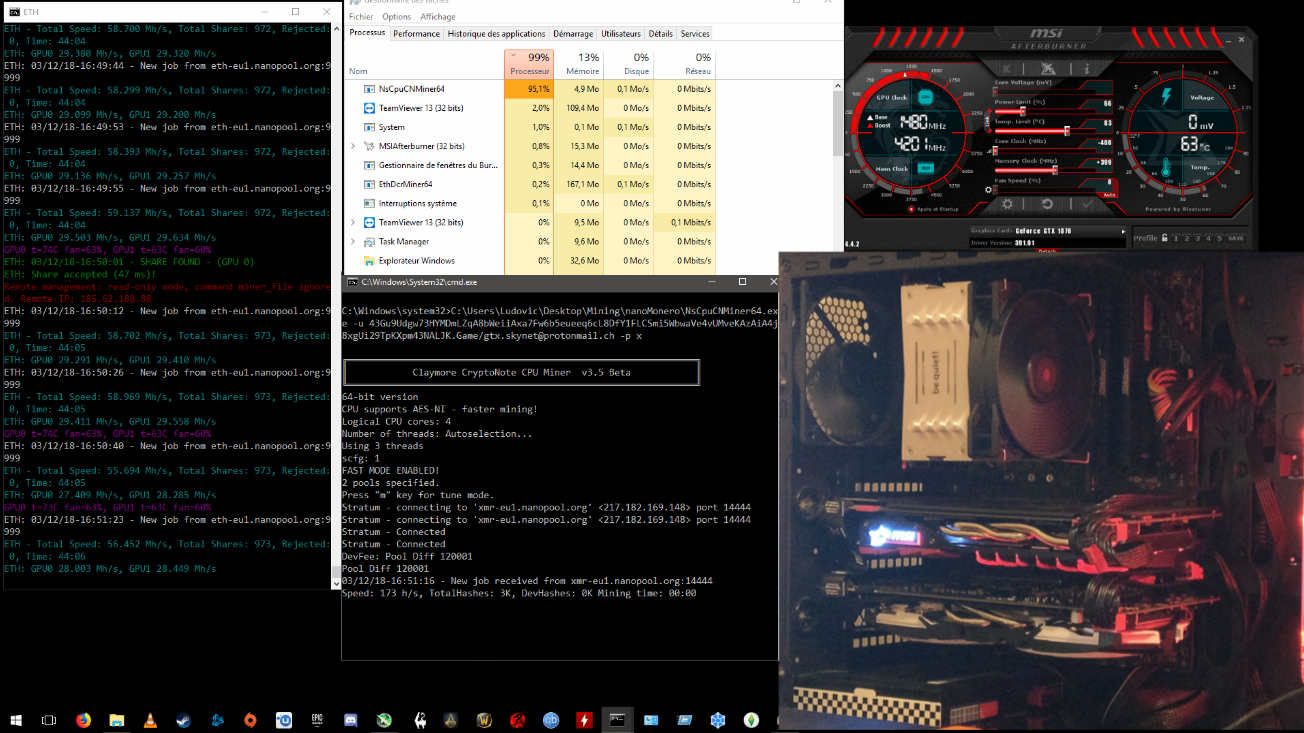Viewport: 1304px width, 733px height.
Task: Apply Afterburner settings with checkmark icon
Action: click(1087, 204)
